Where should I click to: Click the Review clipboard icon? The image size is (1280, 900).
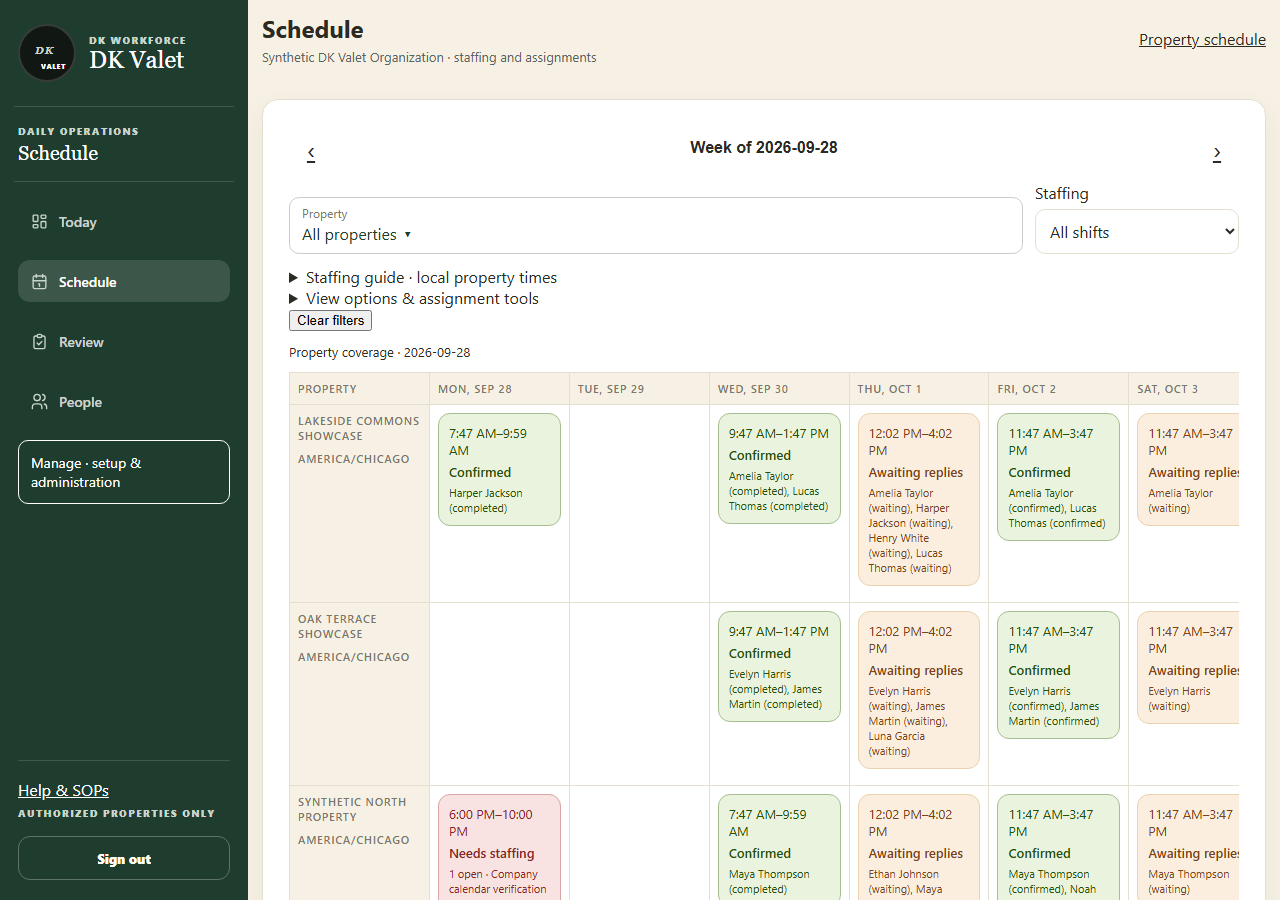click(40, 342)
